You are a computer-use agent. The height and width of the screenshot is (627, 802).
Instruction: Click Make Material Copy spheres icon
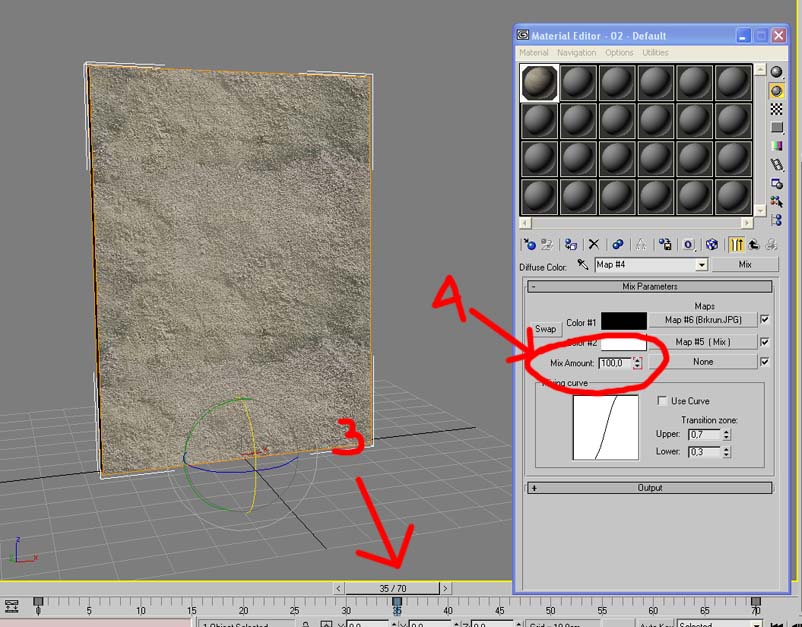[617, 244]
